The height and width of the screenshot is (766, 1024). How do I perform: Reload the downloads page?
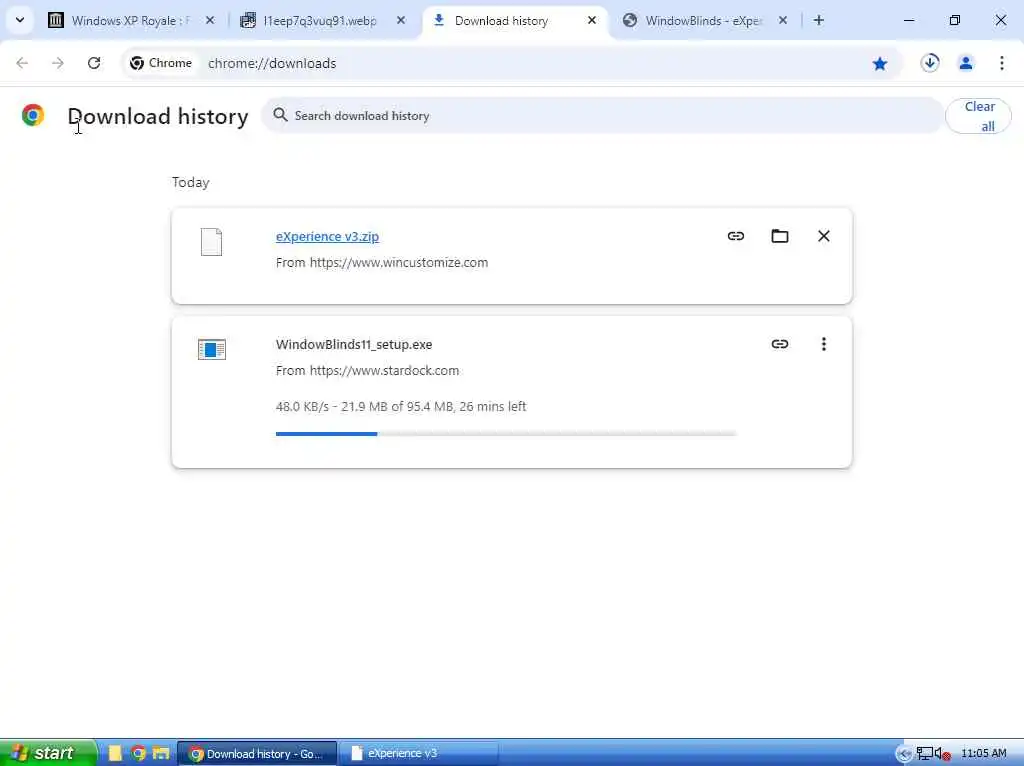tap(94, 63)
